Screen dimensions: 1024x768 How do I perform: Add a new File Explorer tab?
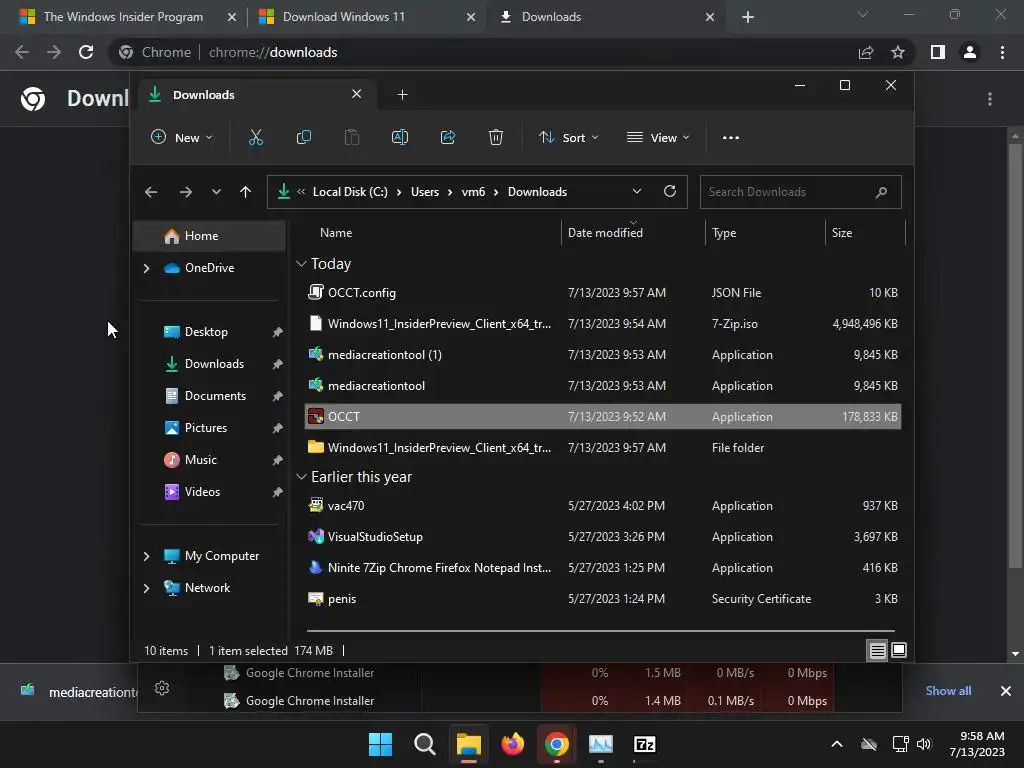coord(402,95)
